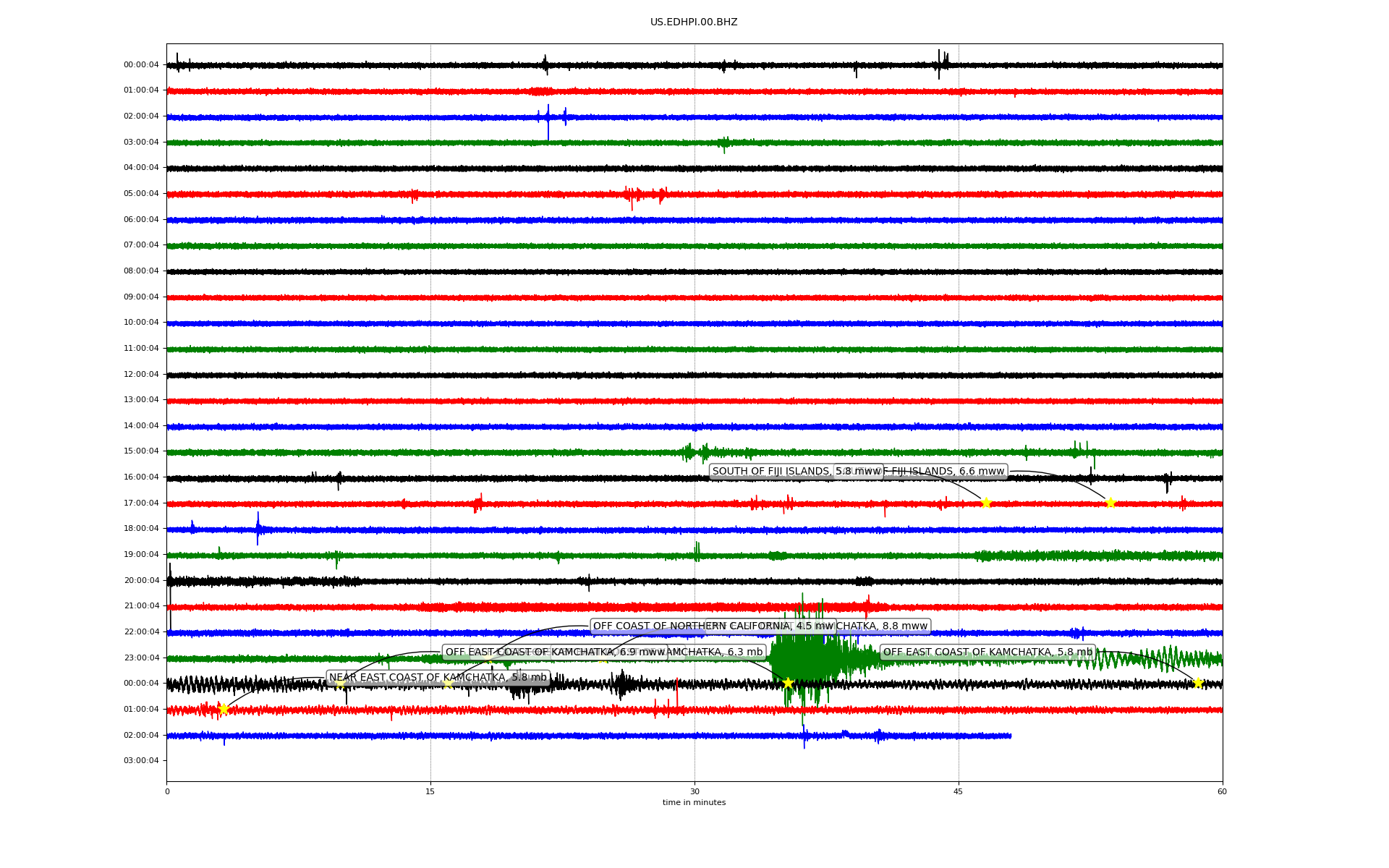Select the 09:00:04 row label
Viewport: 1389px width, 868px height.
click(141, 297)
